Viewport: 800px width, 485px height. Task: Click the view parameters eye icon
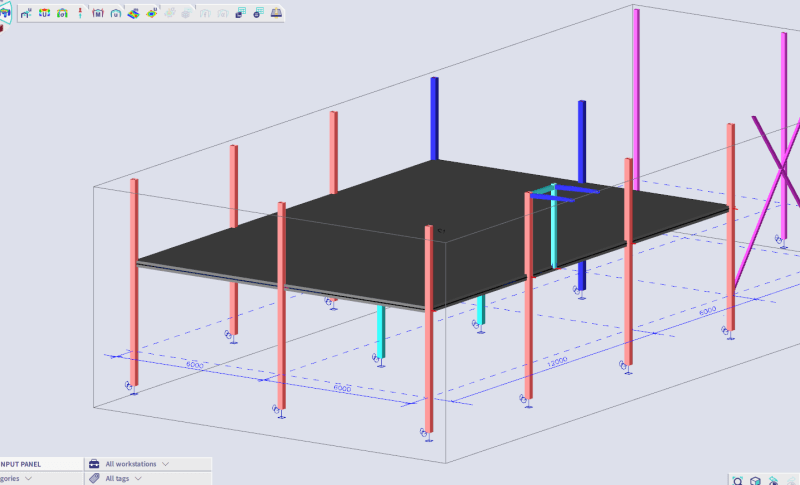point(773,480)
